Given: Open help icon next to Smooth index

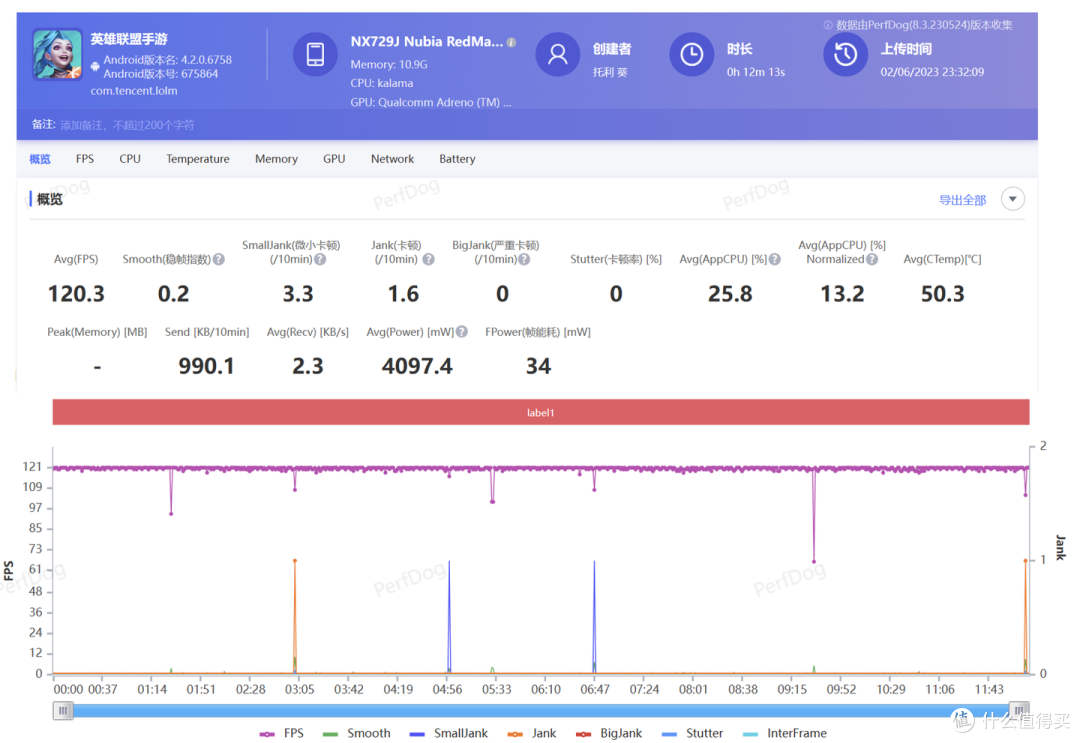Looking at the screenshot, I should point(218,260).
